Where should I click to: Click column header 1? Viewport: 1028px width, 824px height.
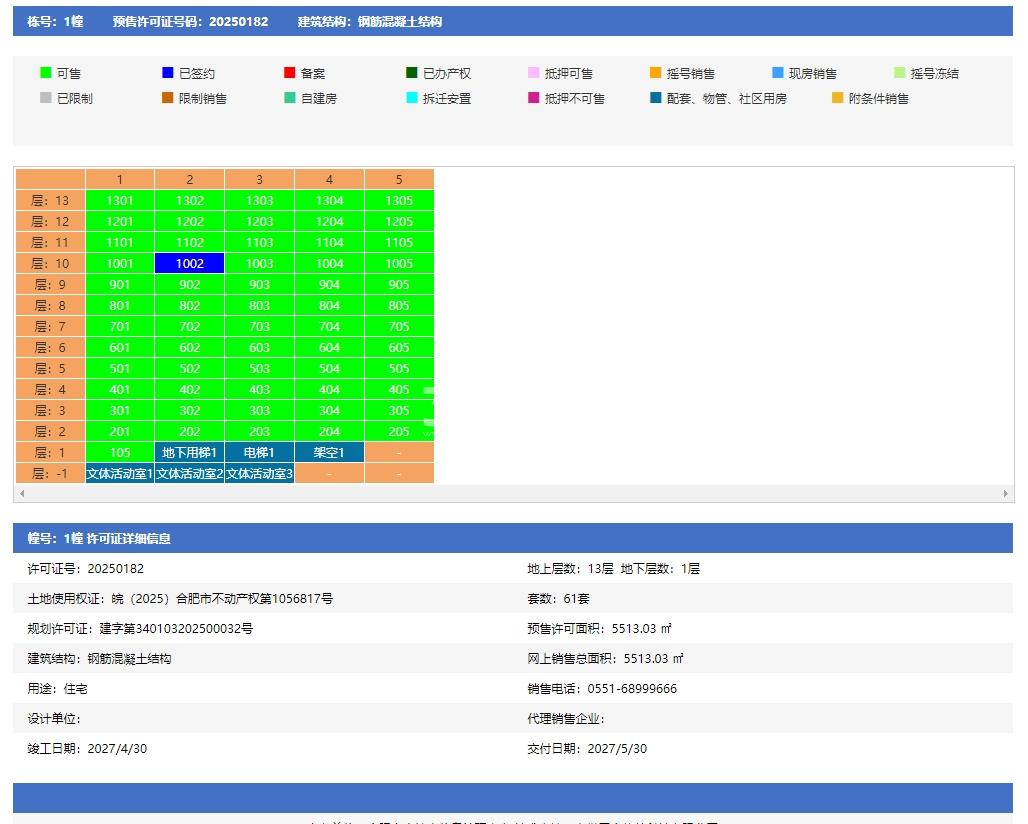[x=119, y=180]
